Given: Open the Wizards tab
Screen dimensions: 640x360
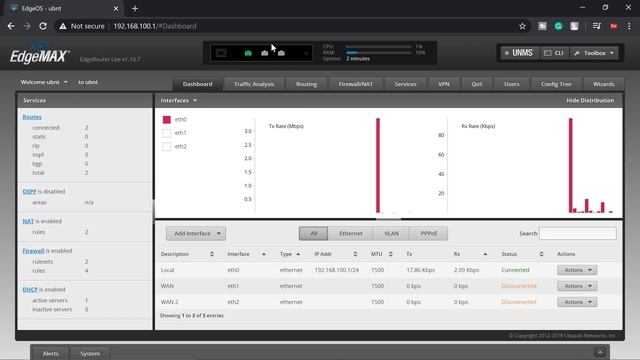Looking at the screenshot, I should coord(603,84).
